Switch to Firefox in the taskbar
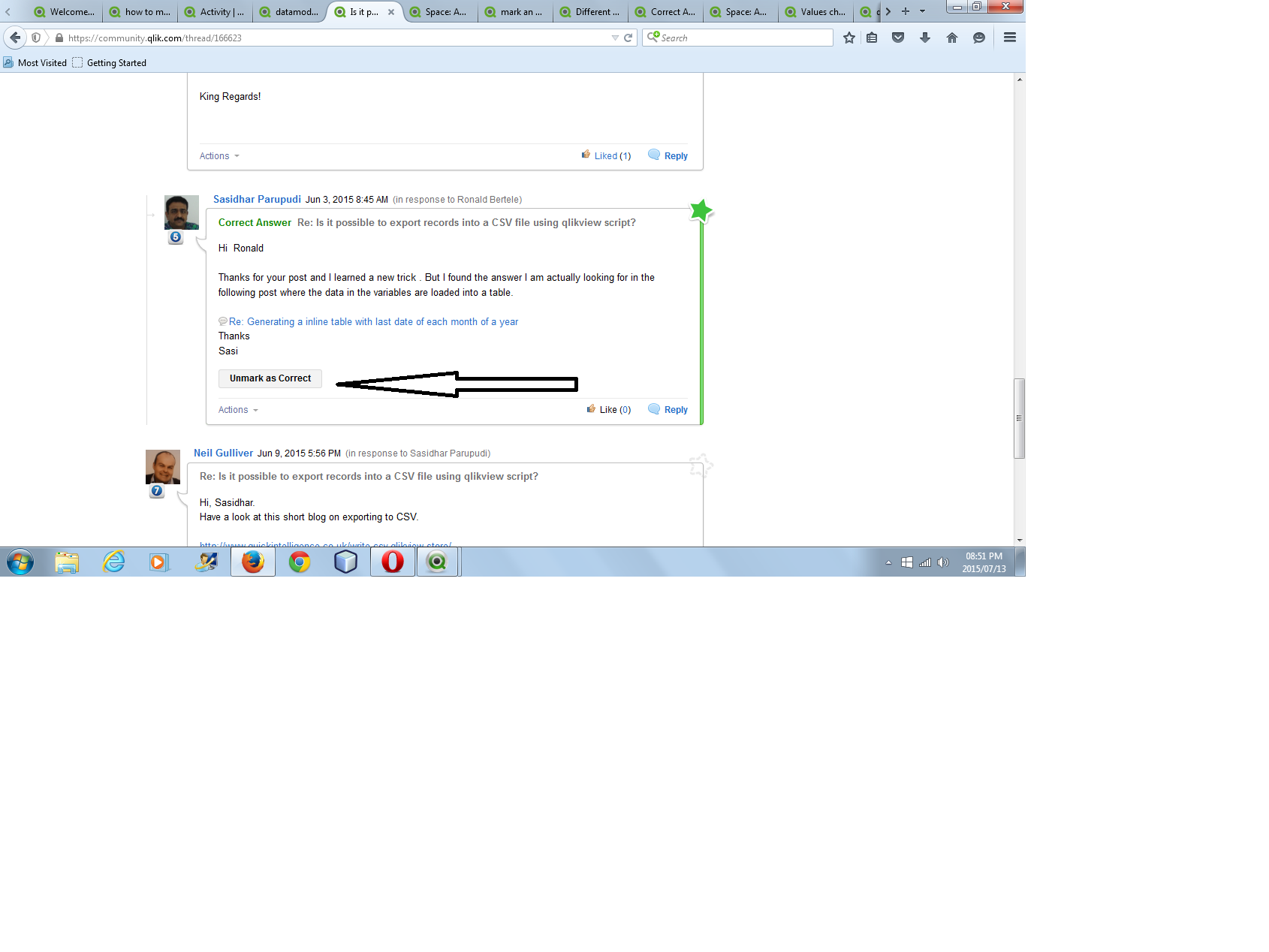The image size is (1269, 952). coord(253,562)
